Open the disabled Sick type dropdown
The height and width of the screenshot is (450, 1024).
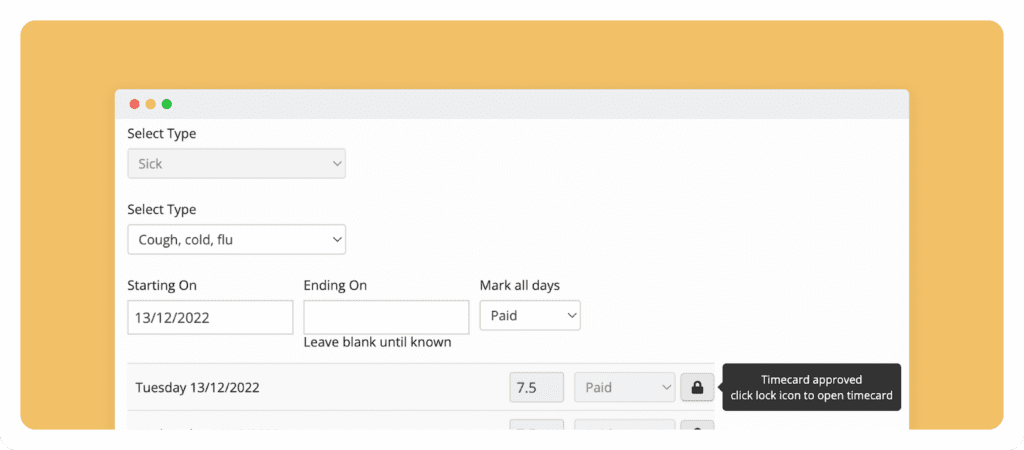(x=236, y=163)
